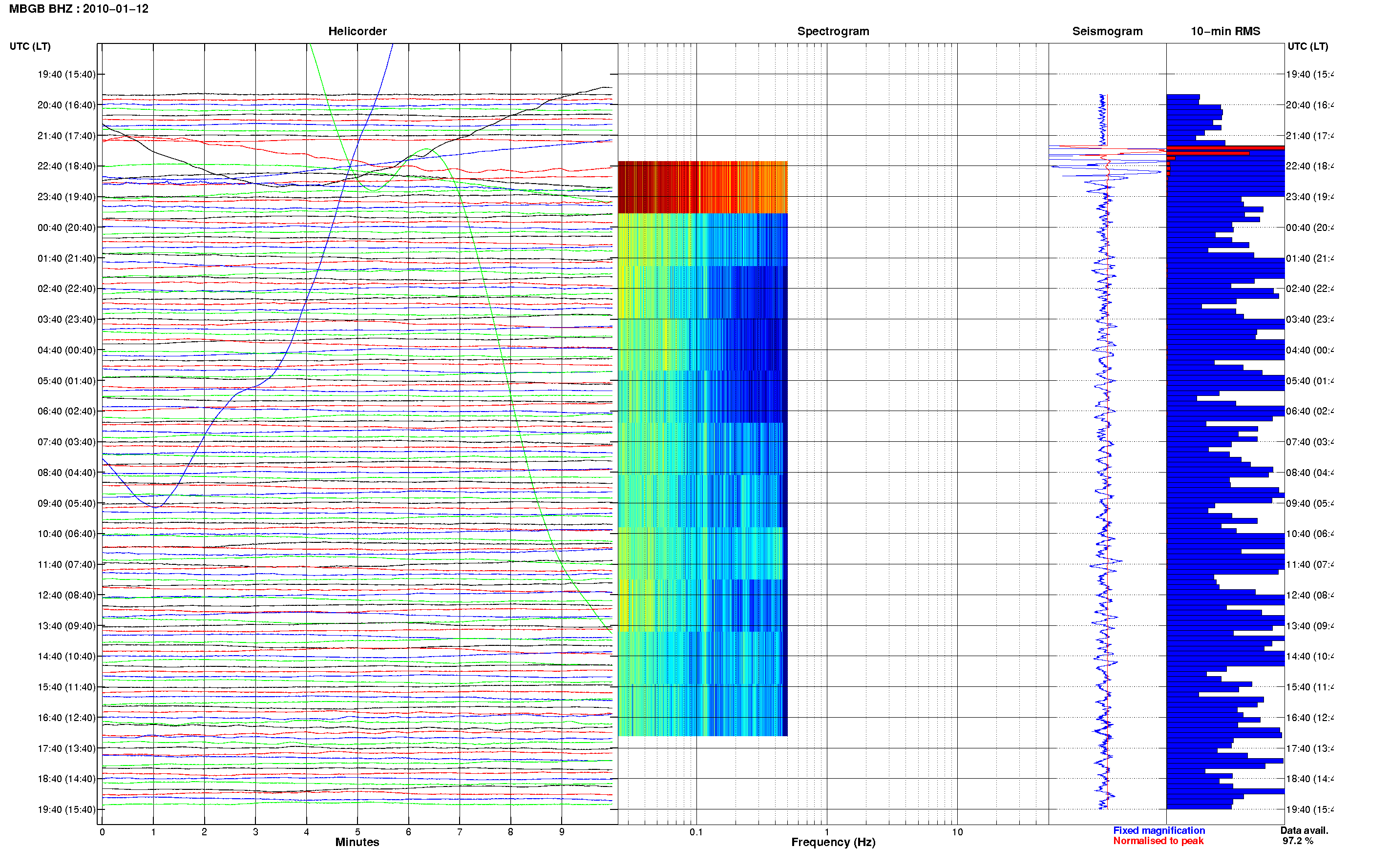Click the '1' frequency tick label
1389x868 pixels.
(x=827, y=832)
